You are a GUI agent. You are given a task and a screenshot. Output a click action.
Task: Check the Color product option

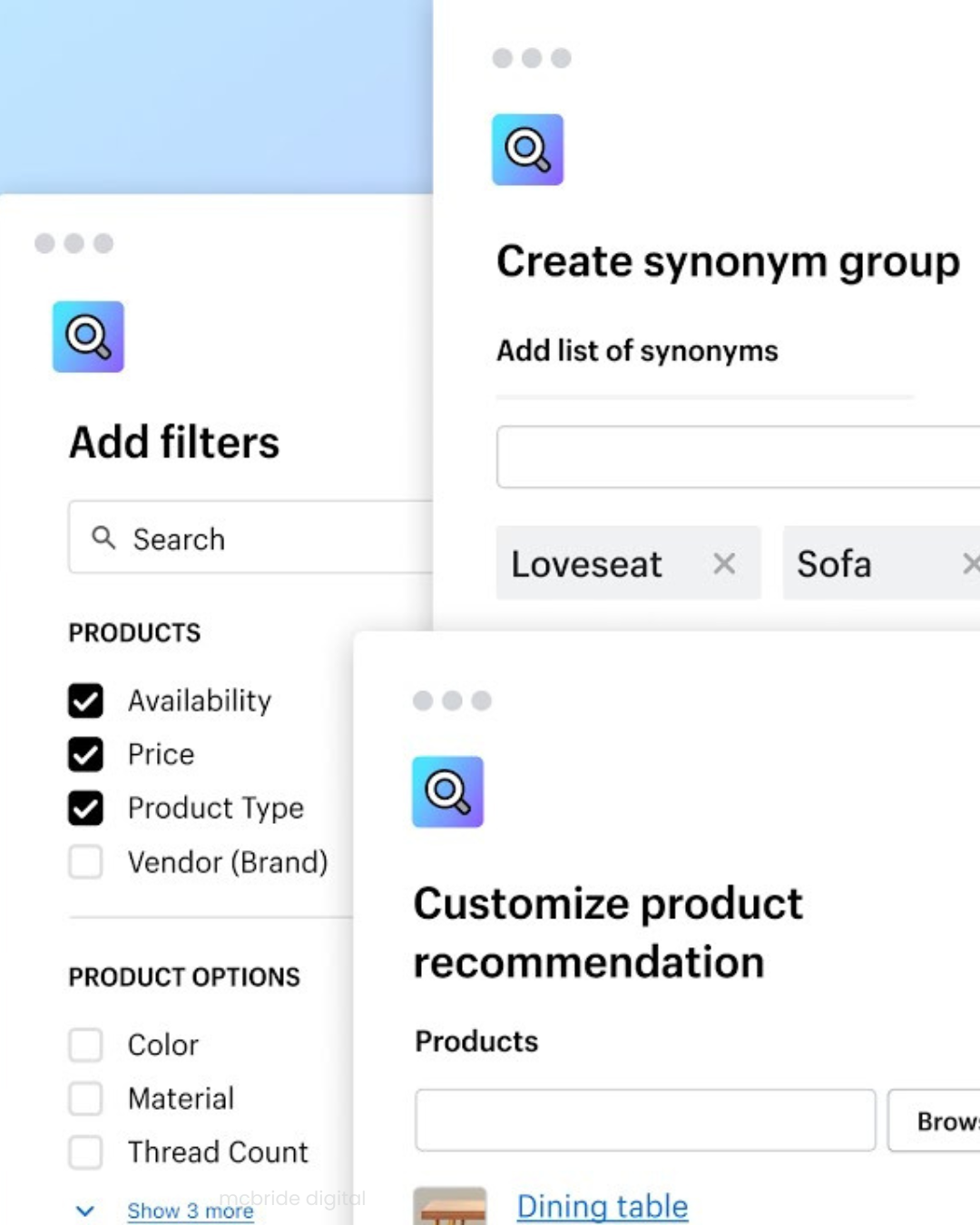(x=85, y=1044)
